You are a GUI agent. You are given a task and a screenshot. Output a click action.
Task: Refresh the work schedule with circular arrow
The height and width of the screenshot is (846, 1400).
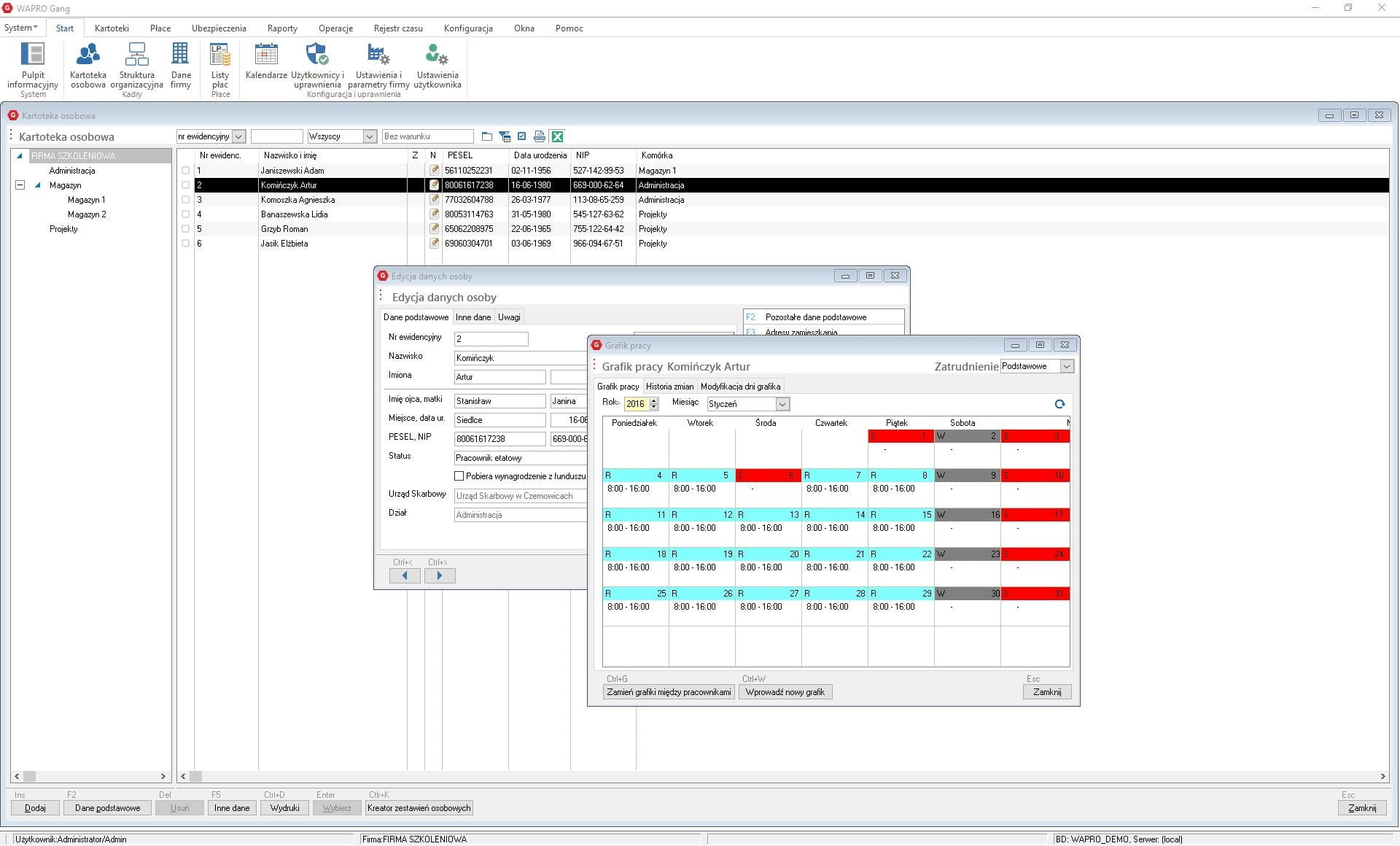click(x=1059, y=404)
